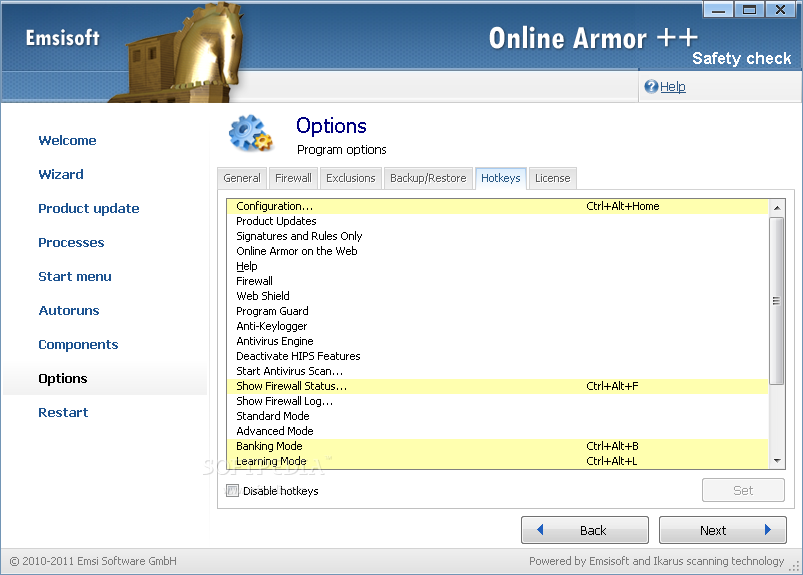Open the Product update section

(89, 209)
